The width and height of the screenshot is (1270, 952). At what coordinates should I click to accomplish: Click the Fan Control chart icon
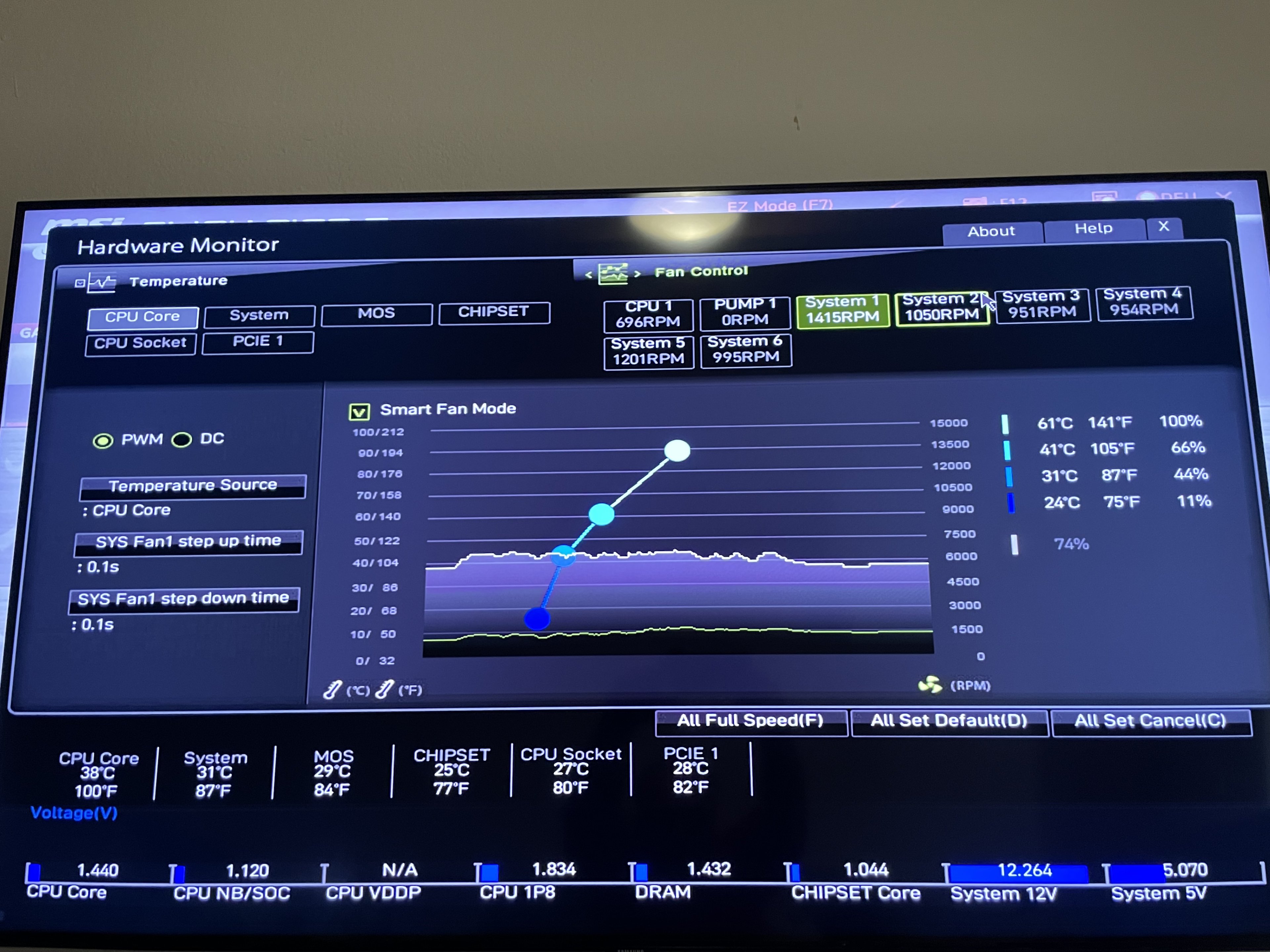click(613, 274)
